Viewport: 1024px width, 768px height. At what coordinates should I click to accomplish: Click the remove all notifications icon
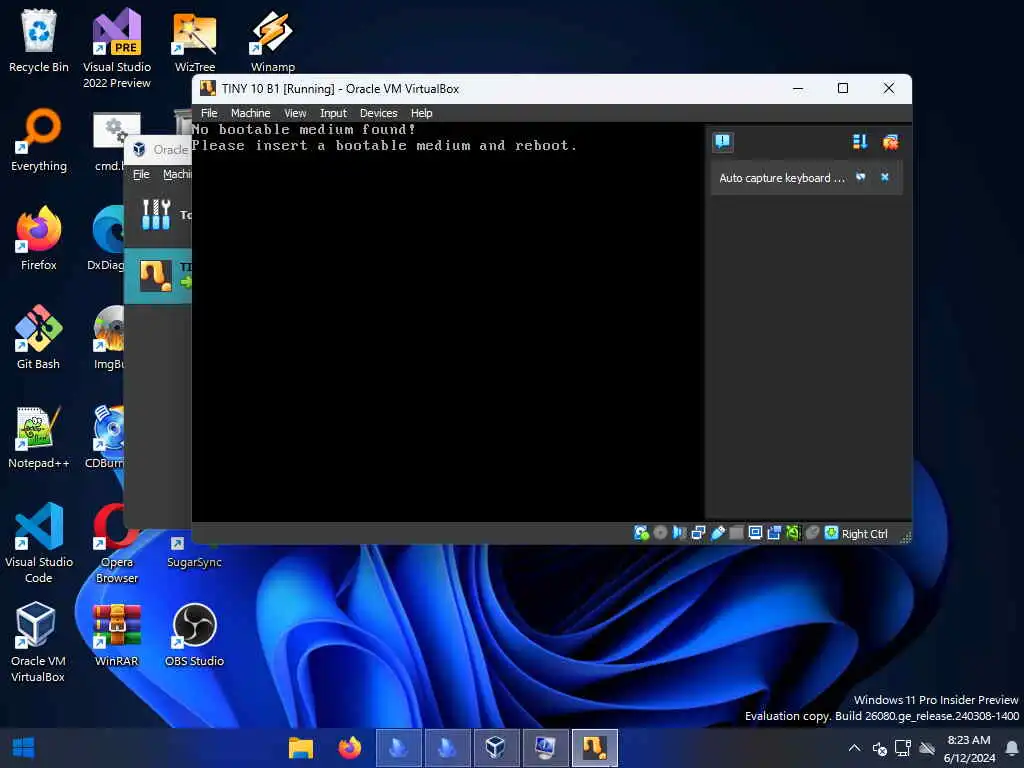click(890, 142)
